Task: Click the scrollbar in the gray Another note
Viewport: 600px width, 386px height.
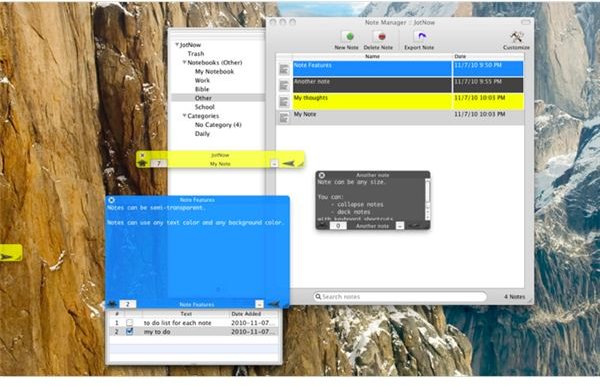Action: click(x=427, y=200)
